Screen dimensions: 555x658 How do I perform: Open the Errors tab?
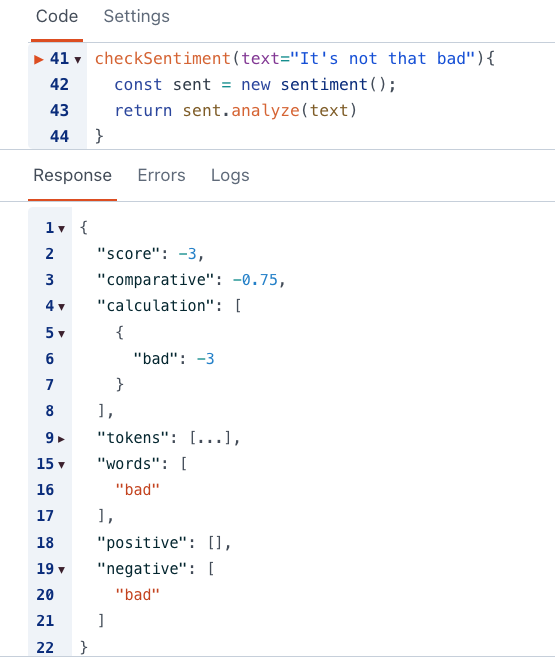tap(162, 175)
